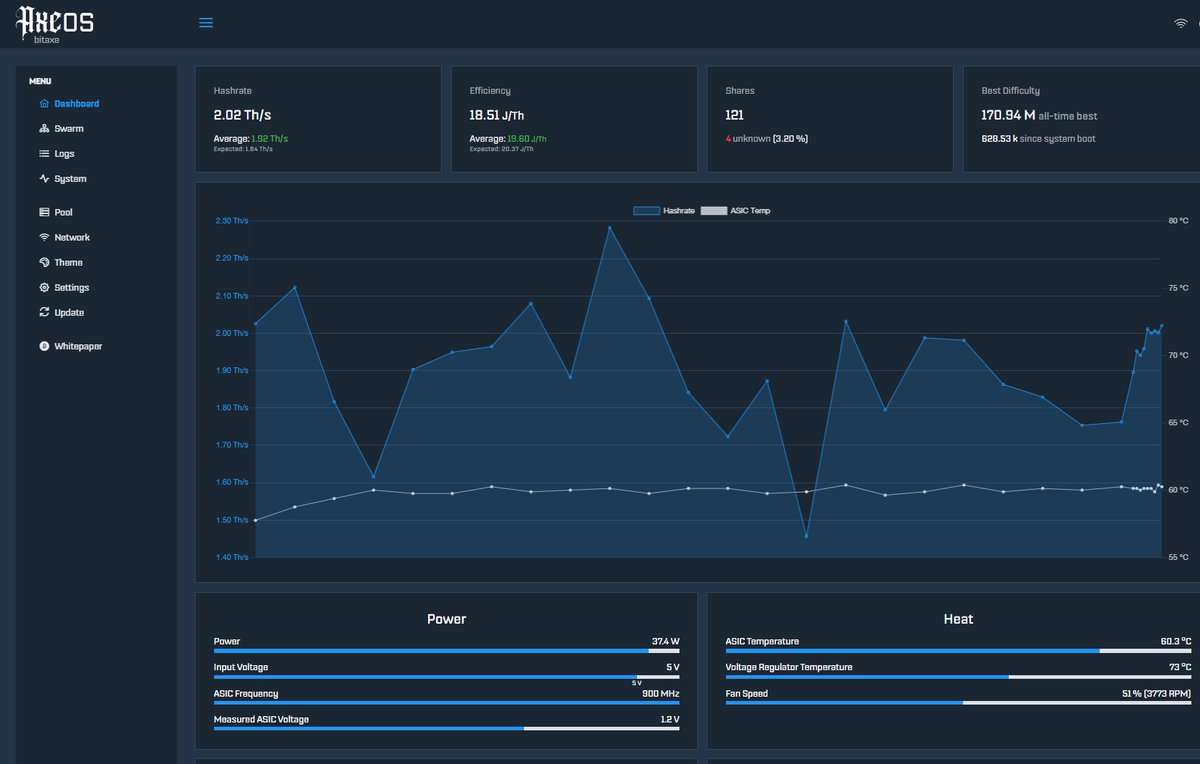The width and height of the screenshot is (1200, 764).
Task: Click the 37.4 W power reading
Action: 665,641
